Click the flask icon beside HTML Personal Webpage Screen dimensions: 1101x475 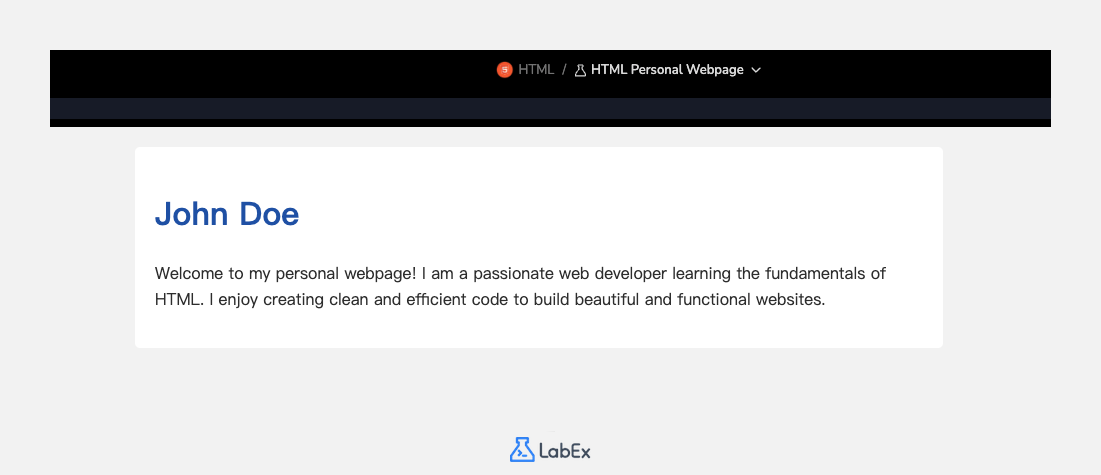tap(580, 70)
